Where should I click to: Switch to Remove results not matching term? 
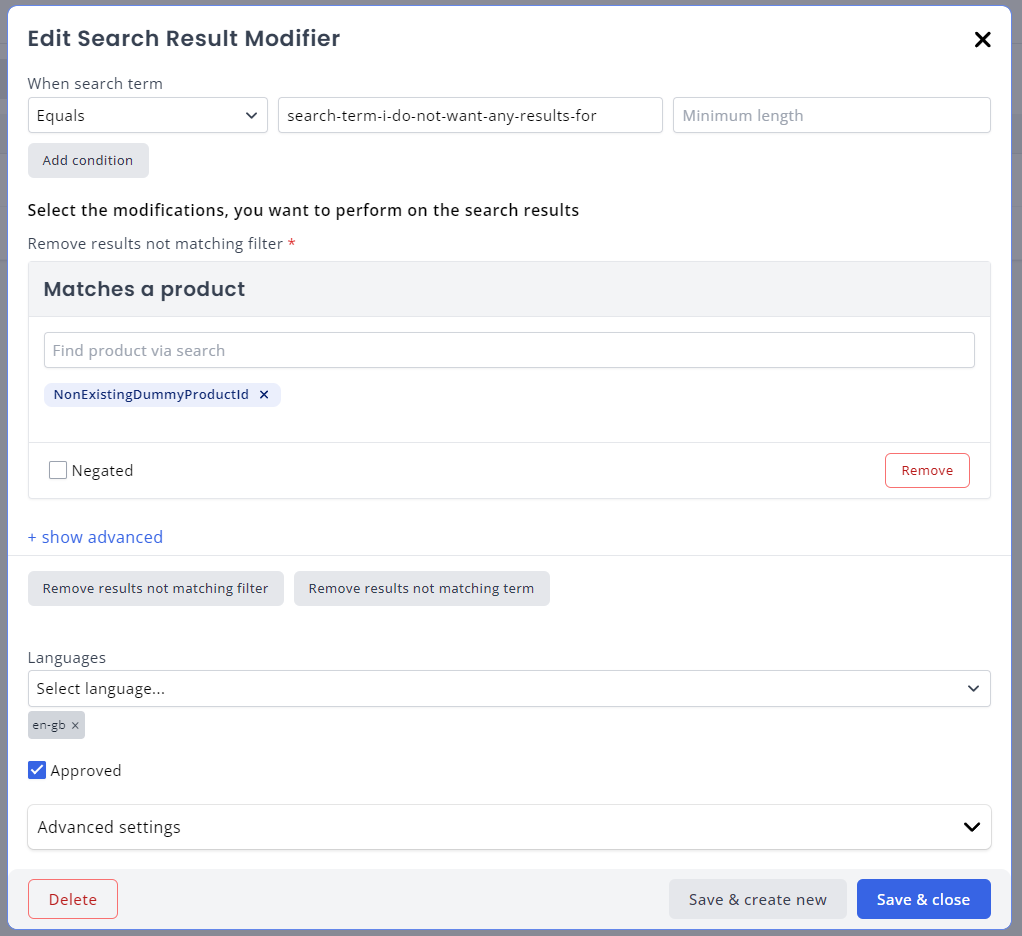click(421, 588)
